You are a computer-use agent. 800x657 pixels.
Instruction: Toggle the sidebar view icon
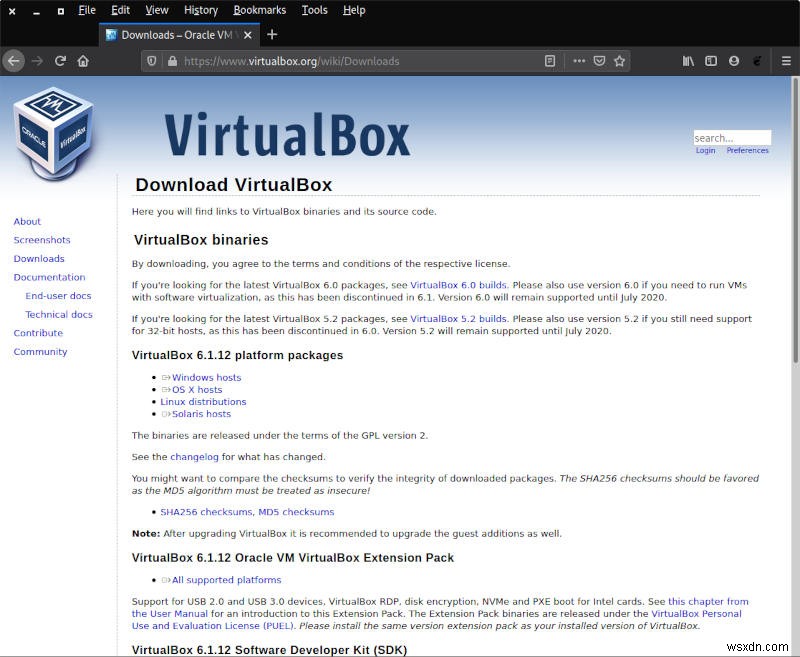[x=711, y=61]
